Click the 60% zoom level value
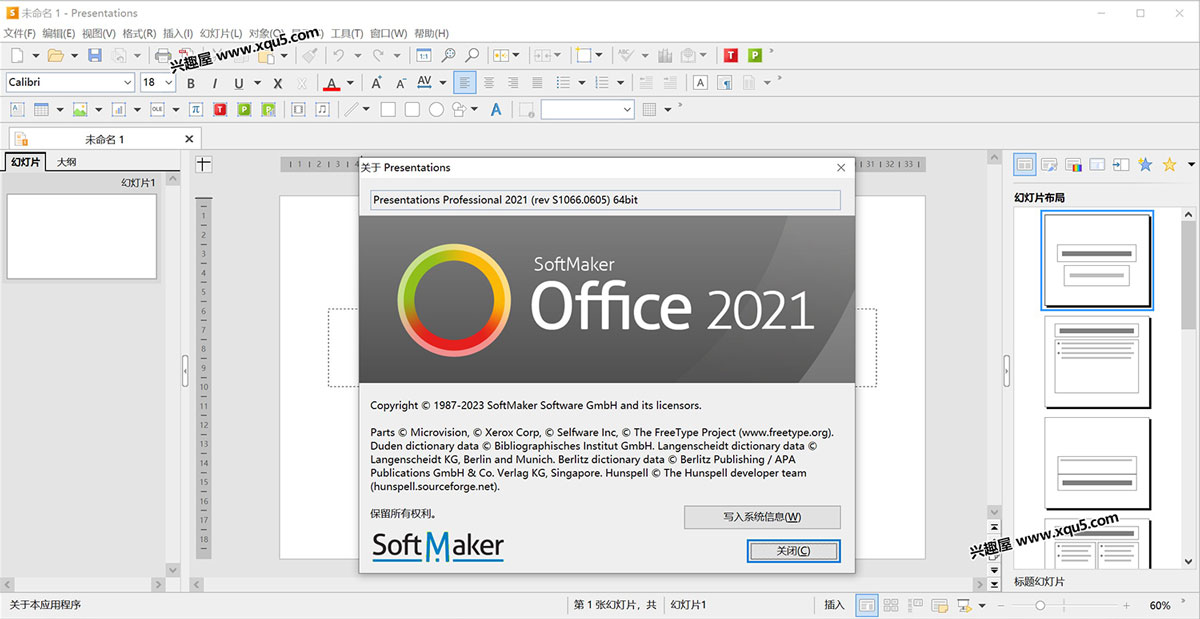 coord(1159,605)
